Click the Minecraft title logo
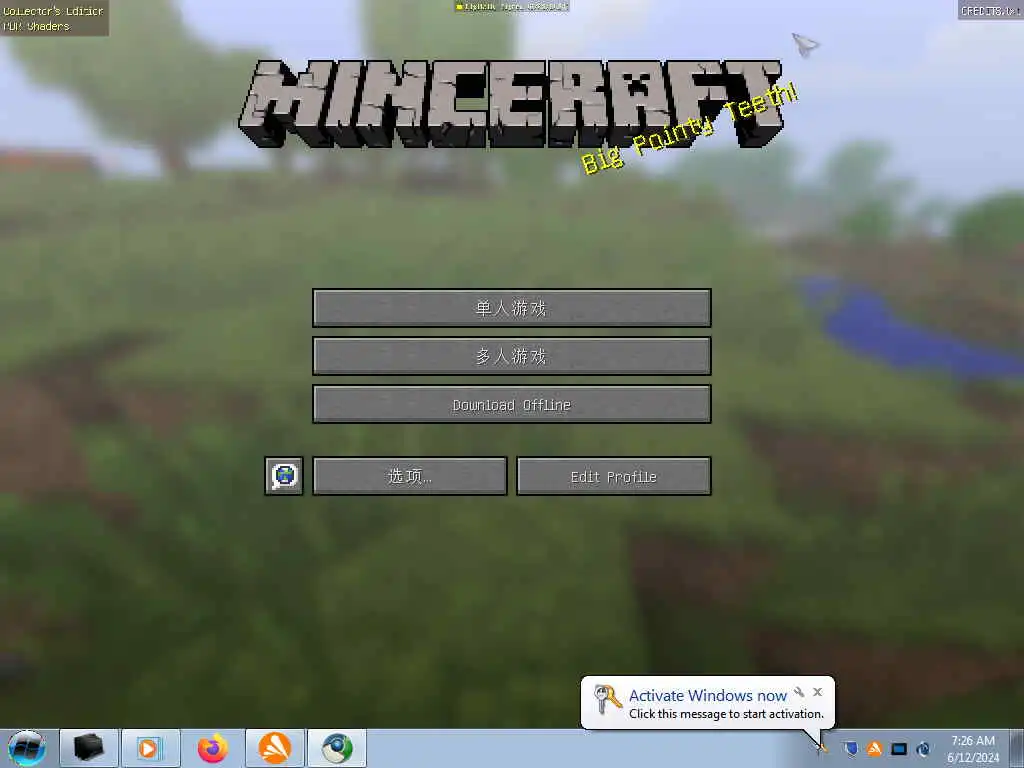 click(511, 103)
